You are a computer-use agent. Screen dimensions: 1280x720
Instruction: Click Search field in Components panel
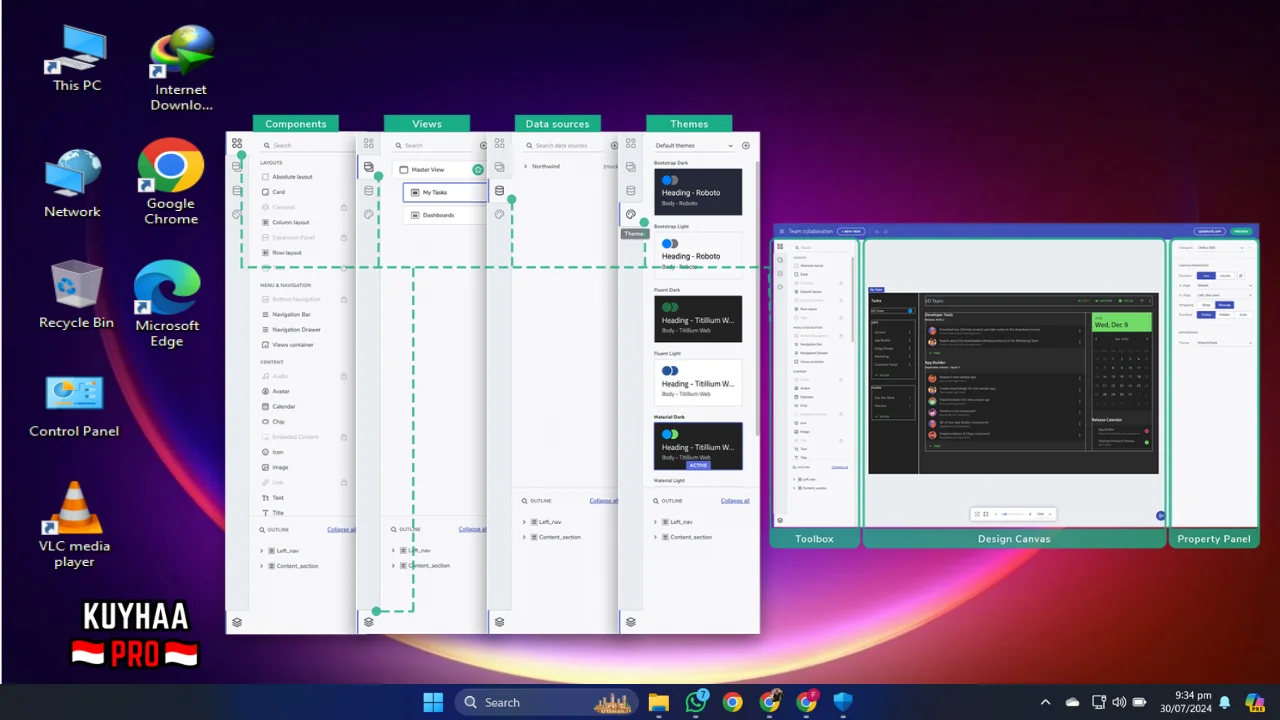click(x=305, y=145)
